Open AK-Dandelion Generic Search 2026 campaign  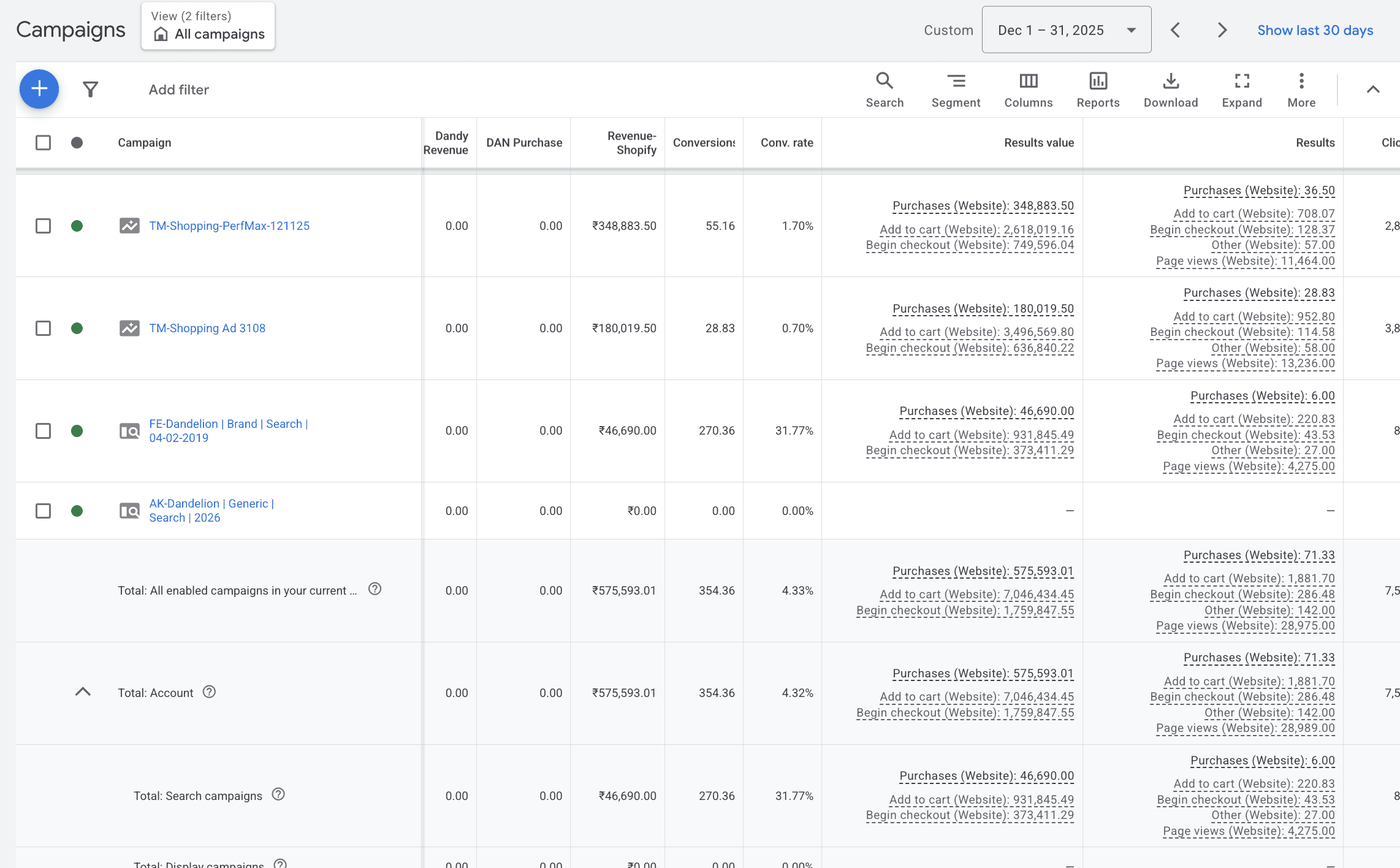point(211,511)
